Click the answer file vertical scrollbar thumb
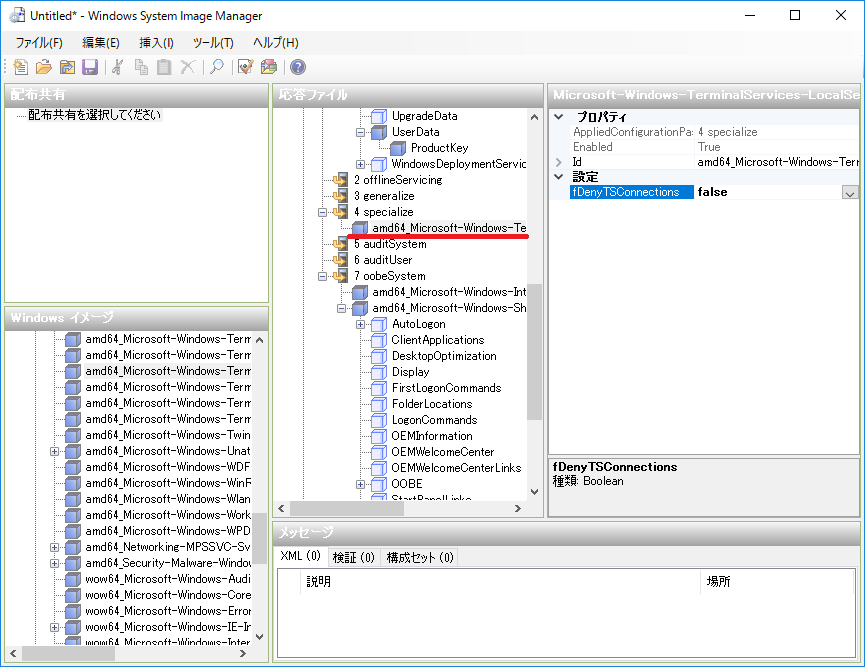 [x=534, y=352]
